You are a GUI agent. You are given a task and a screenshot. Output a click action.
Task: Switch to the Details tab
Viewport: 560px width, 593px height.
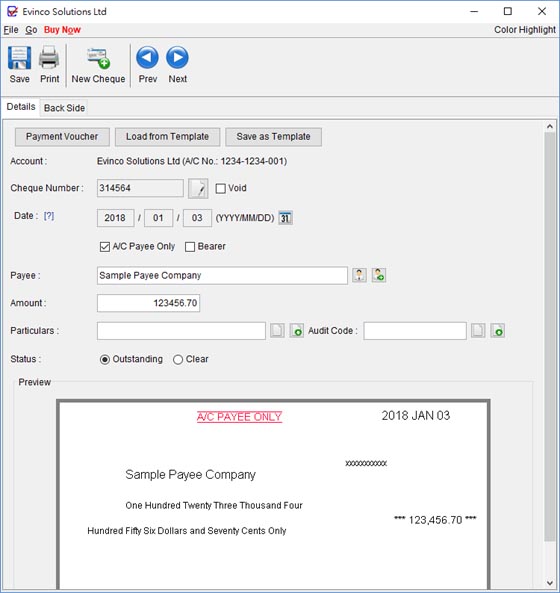pos(21,107)
